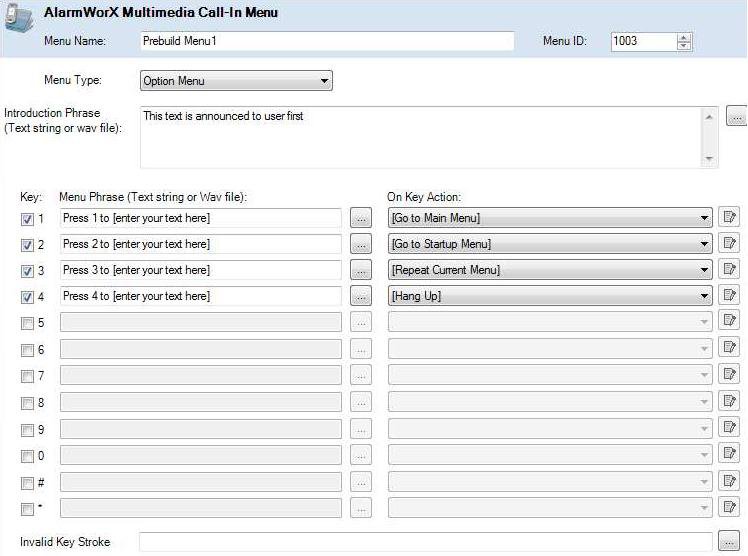This screenshot has width=748, height=556.
Task: Open the Repeat Current Menu action dropdown
Action: click(705, 269)
